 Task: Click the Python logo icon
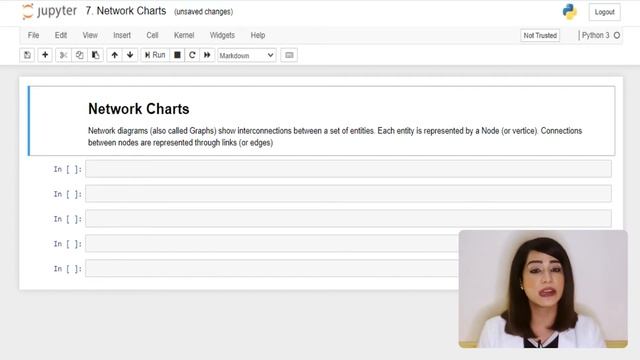tap(569, 12)
